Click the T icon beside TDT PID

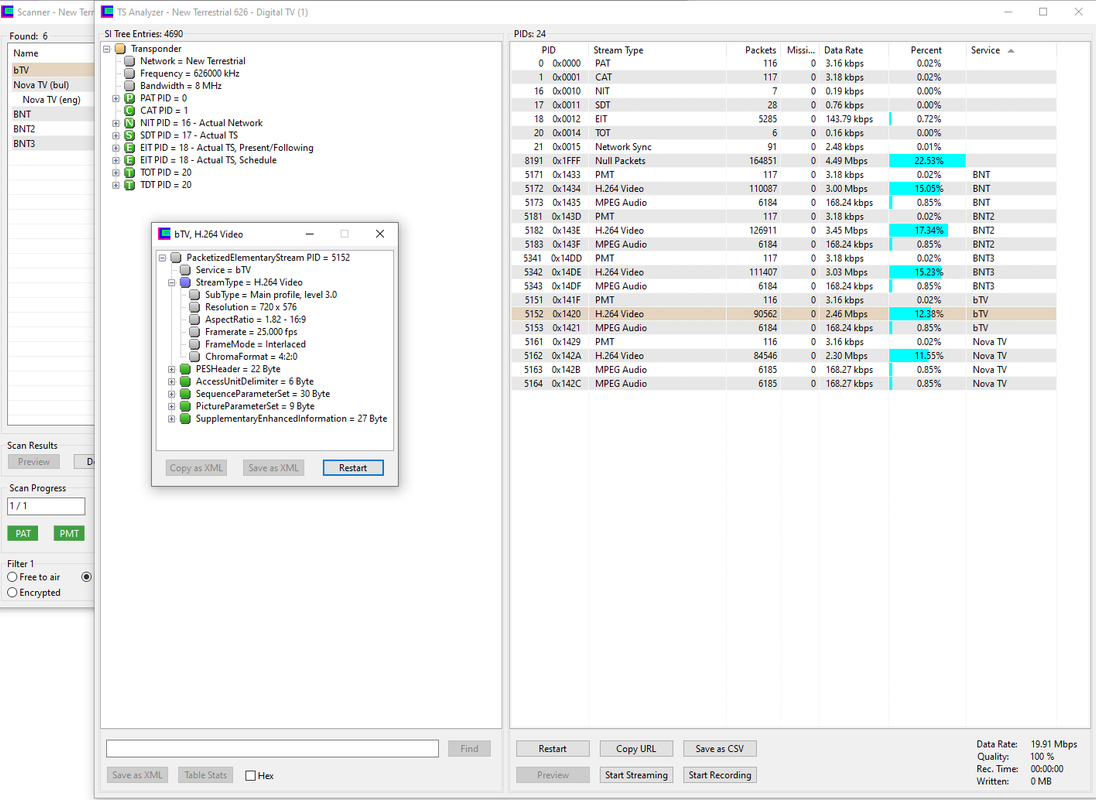pyautogui.click(x=129, y=185)
